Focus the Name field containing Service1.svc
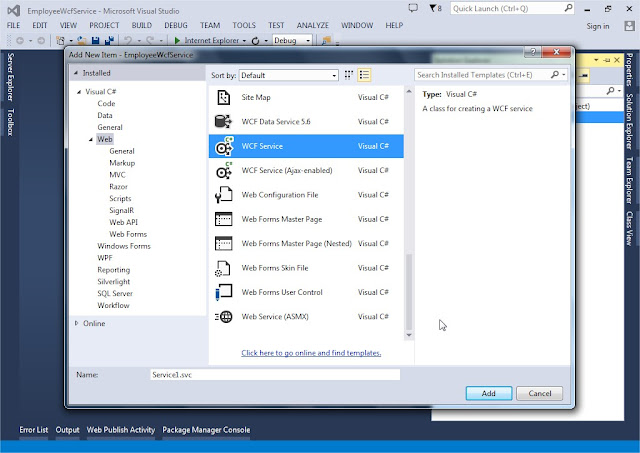 [x=275, y=375]
